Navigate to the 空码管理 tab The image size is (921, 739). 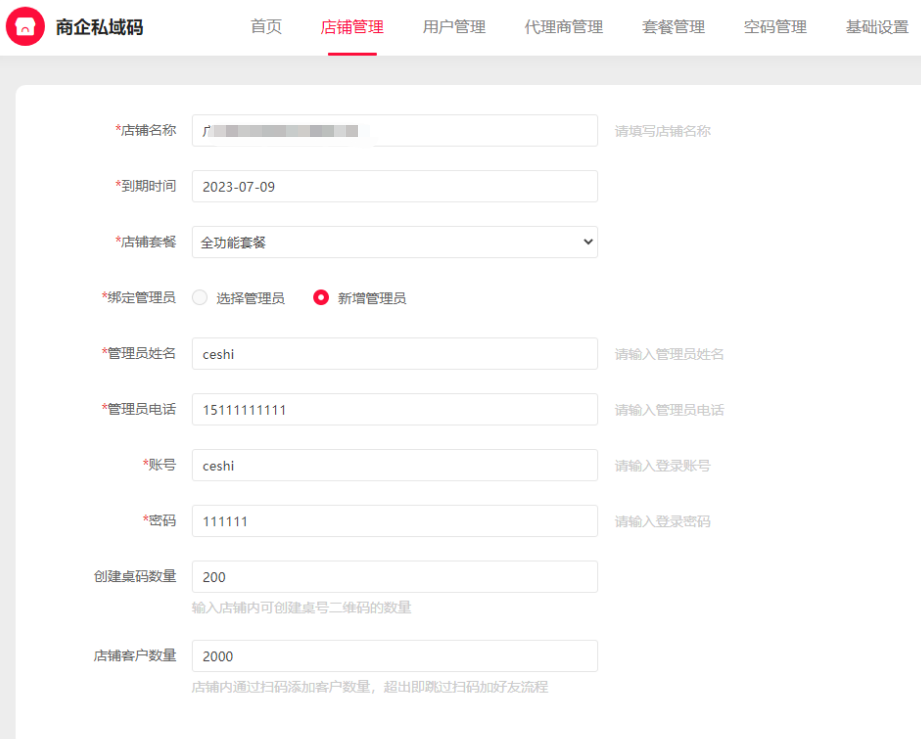tap(775, 27)
